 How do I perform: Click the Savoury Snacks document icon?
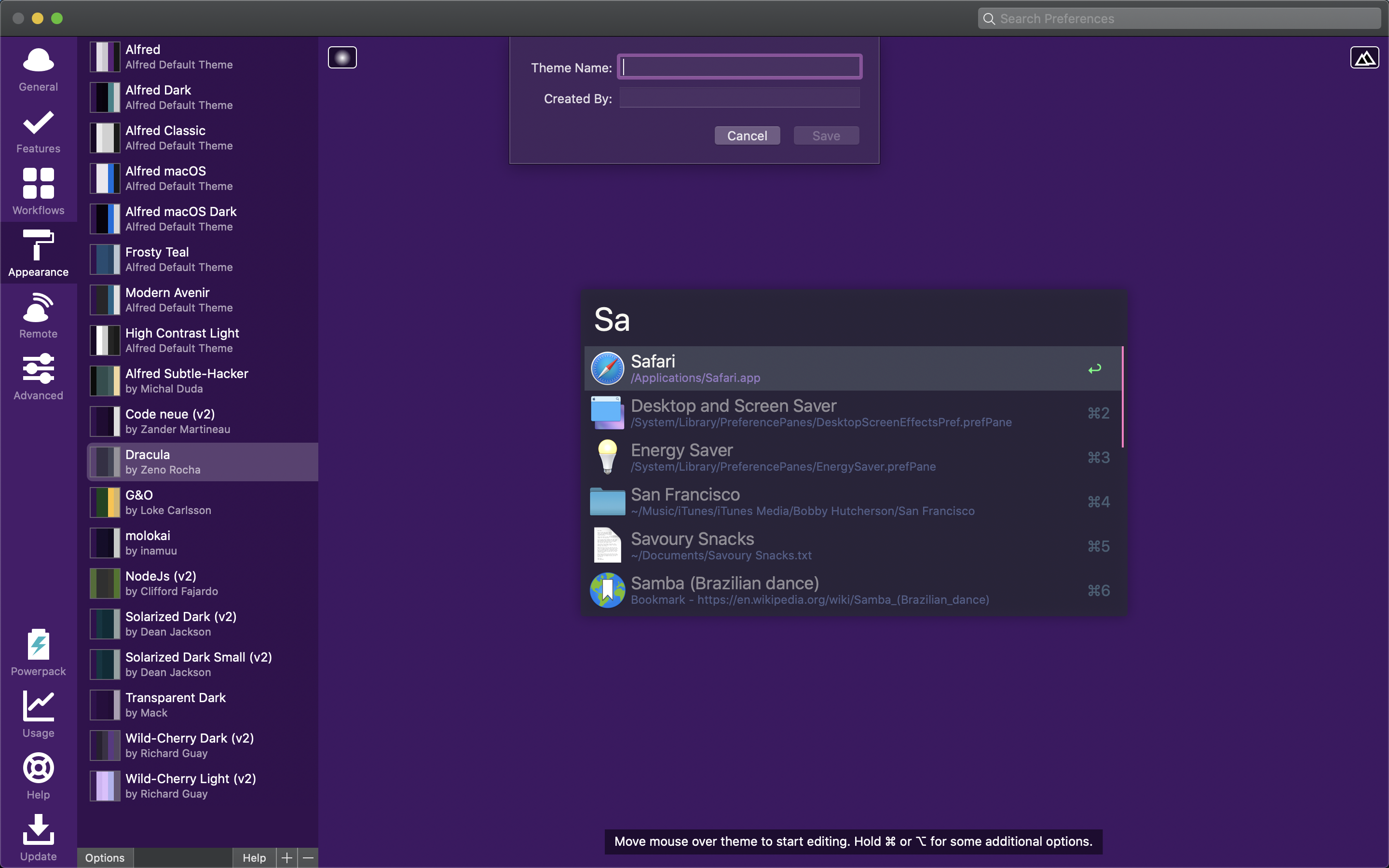pyautogui.click(x=607, y=545)
